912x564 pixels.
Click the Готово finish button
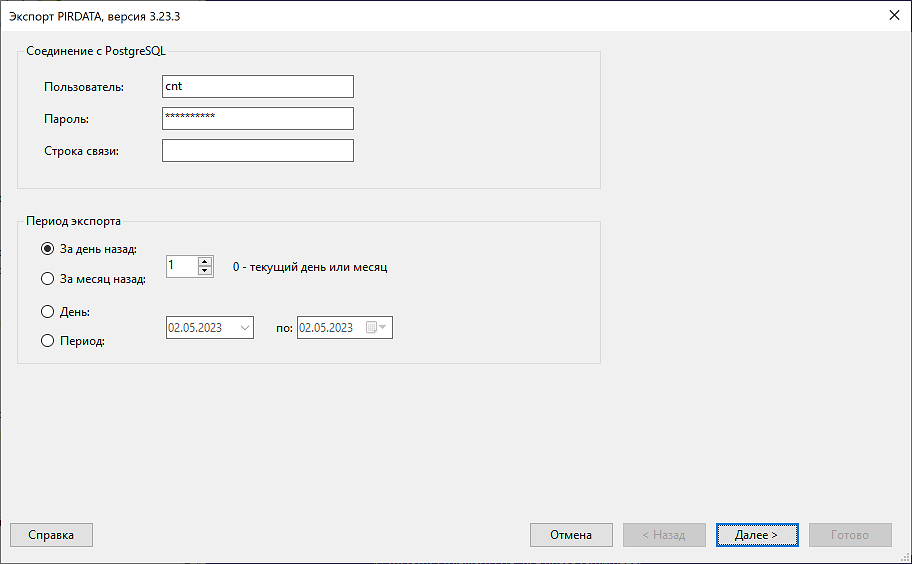coord(850,535)
